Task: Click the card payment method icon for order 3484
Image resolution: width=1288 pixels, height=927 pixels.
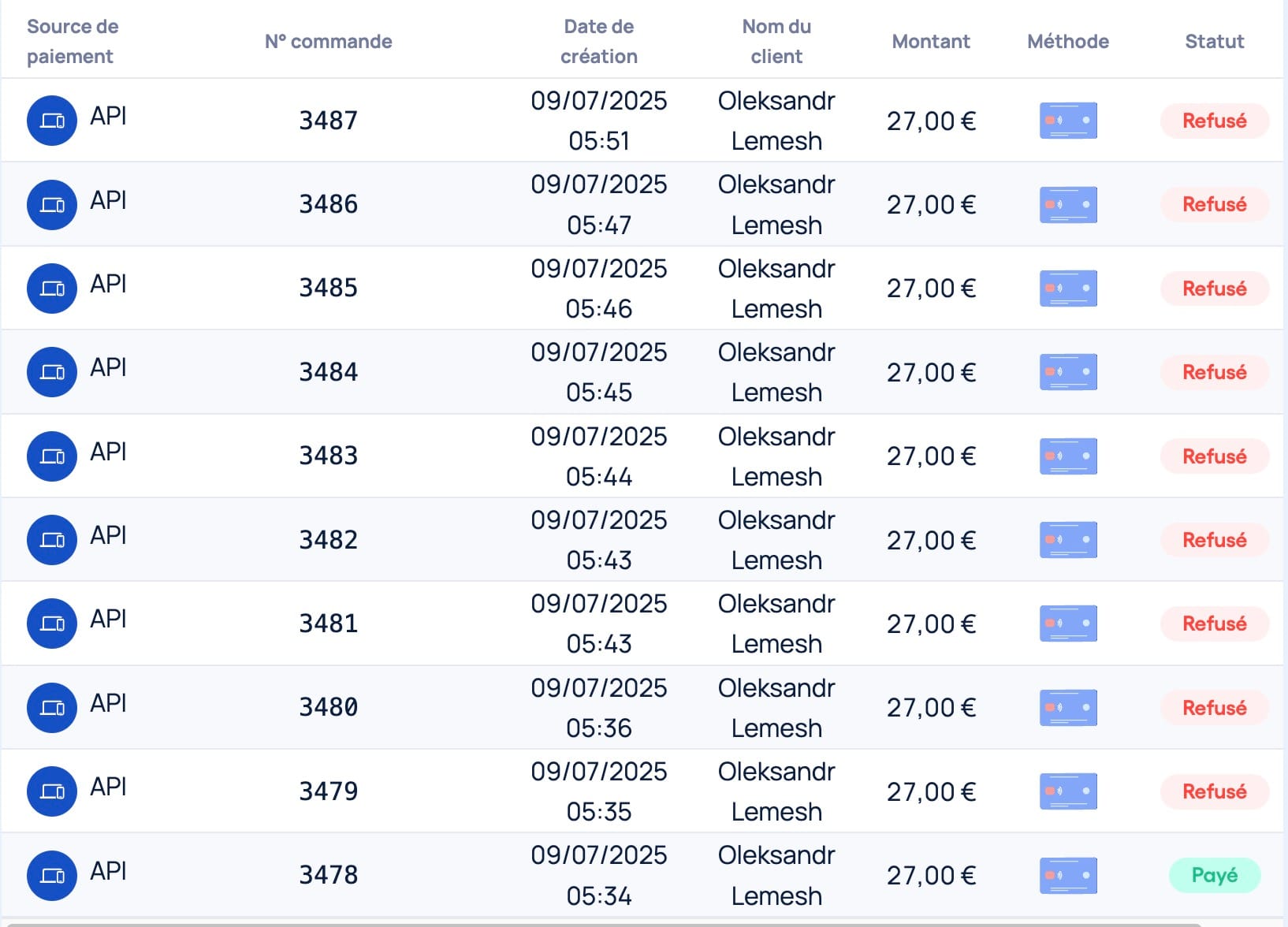Action: (1068, 372)
